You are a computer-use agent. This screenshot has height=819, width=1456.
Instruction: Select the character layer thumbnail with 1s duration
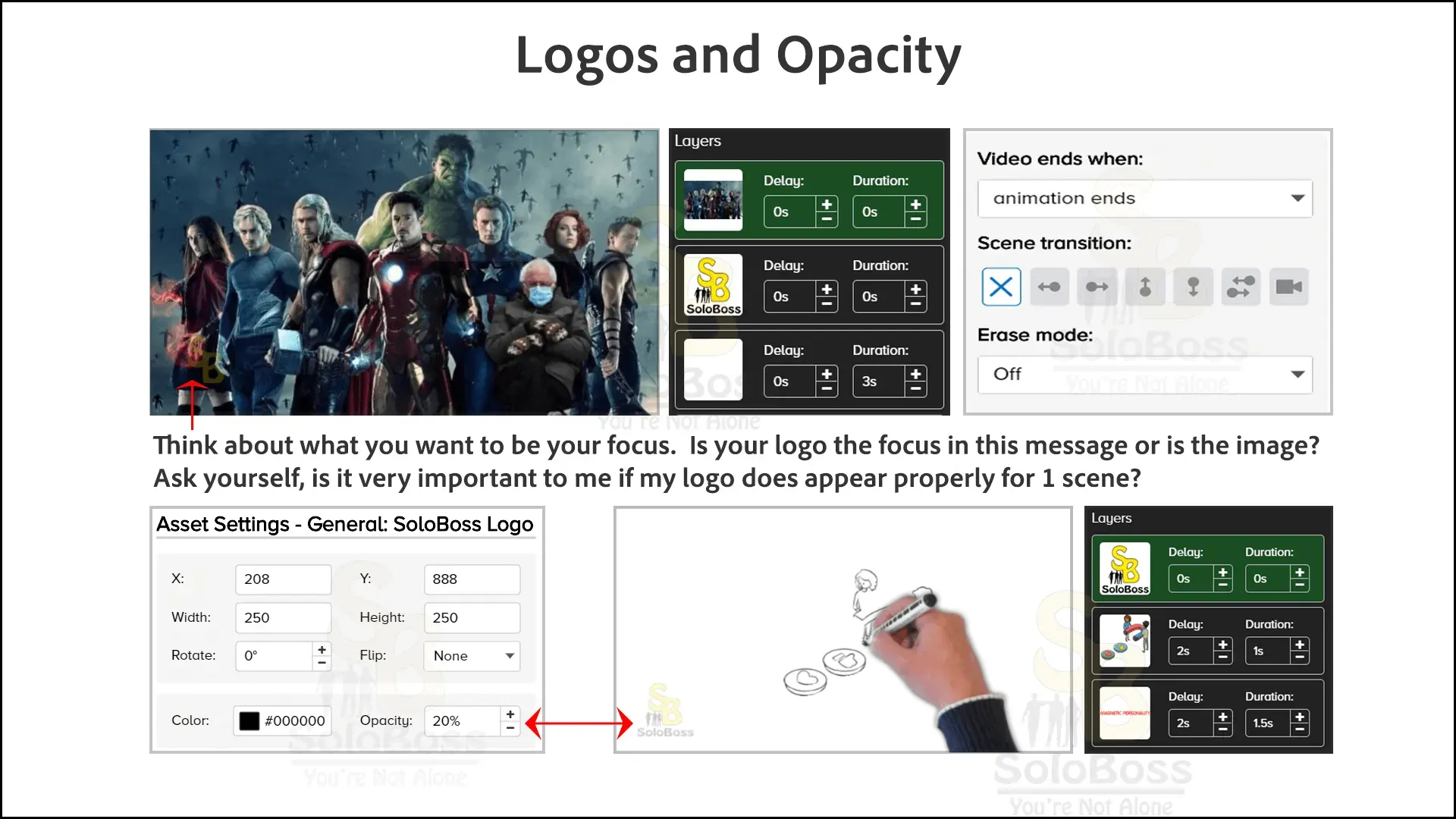tap(1125, 641)
